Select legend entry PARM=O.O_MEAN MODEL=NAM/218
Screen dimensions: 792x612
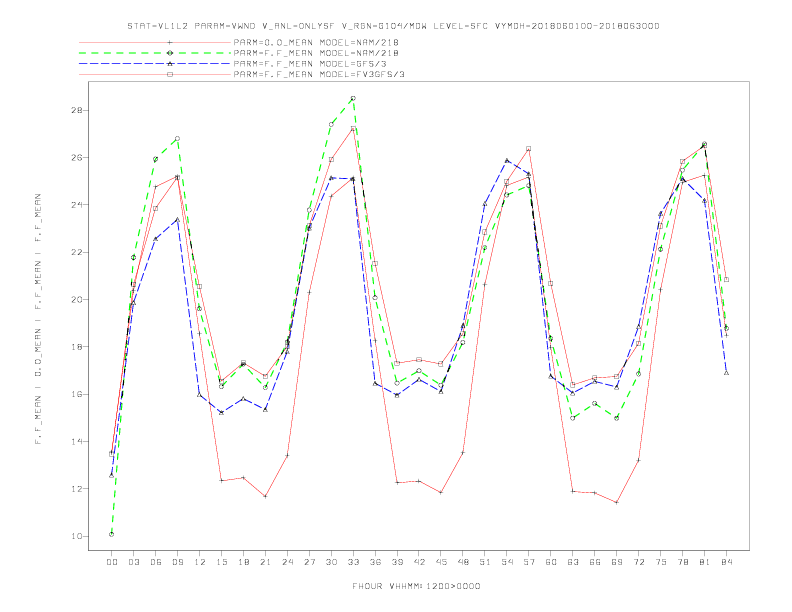coord(316,42)
